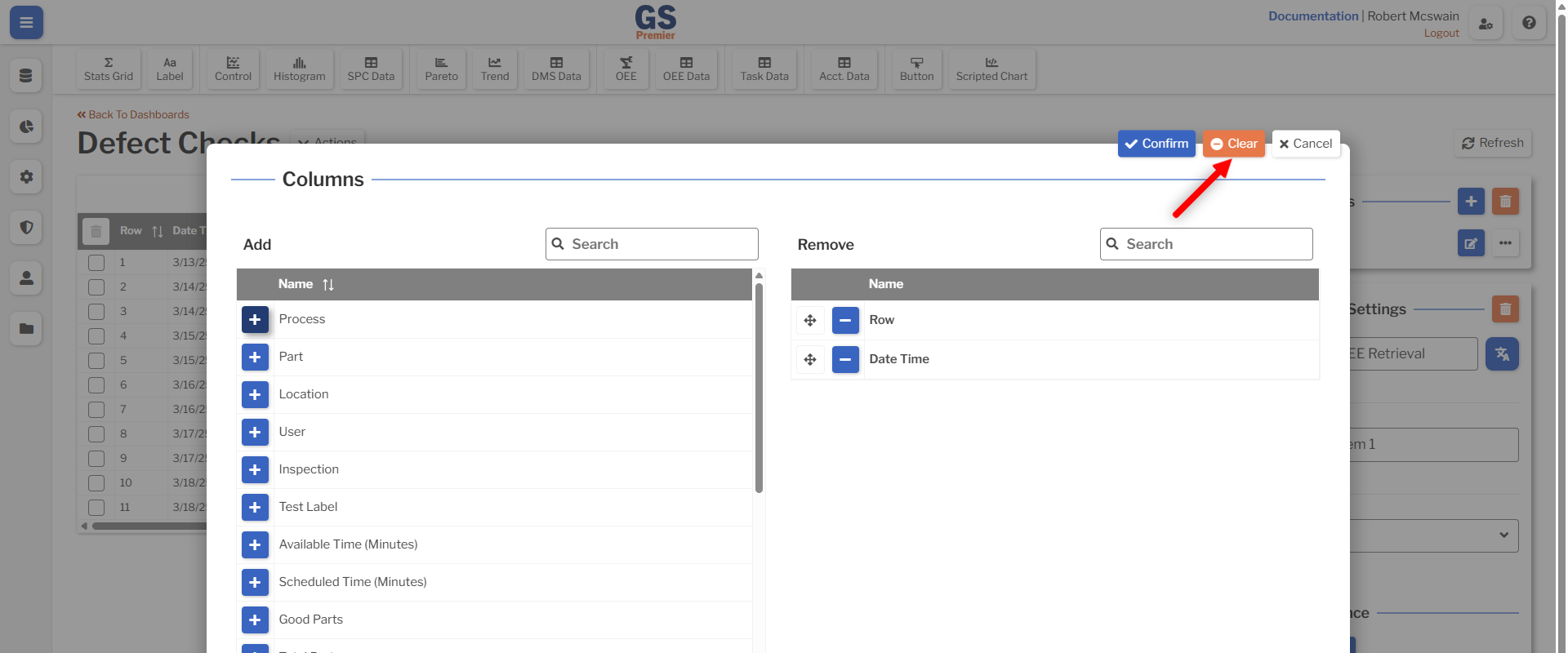Choose the Pareto toolbar item
1568x653 pixels.
point(441,69)
